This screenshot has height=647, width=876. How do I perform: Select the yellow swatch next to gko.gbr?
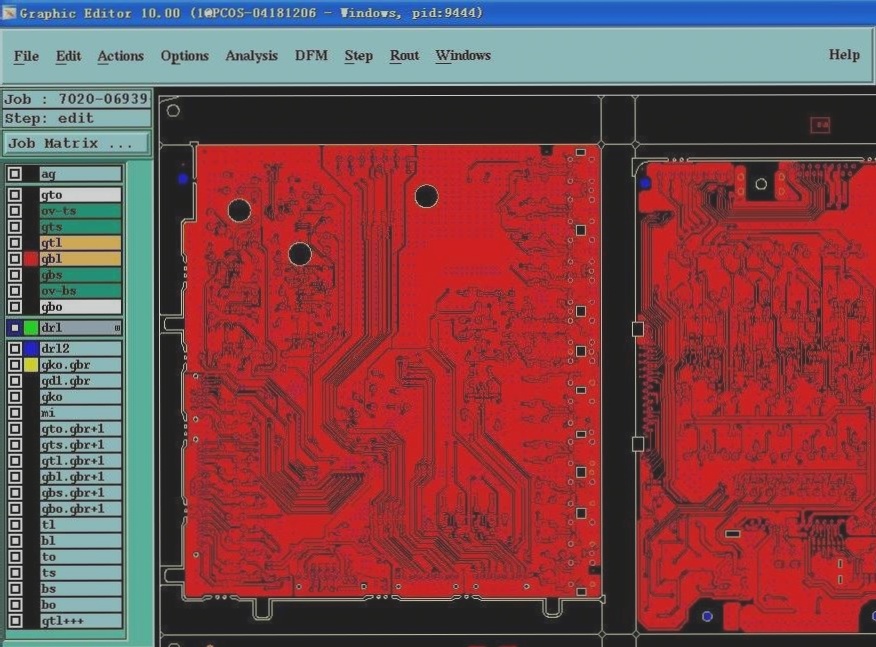tap(31, 365)
